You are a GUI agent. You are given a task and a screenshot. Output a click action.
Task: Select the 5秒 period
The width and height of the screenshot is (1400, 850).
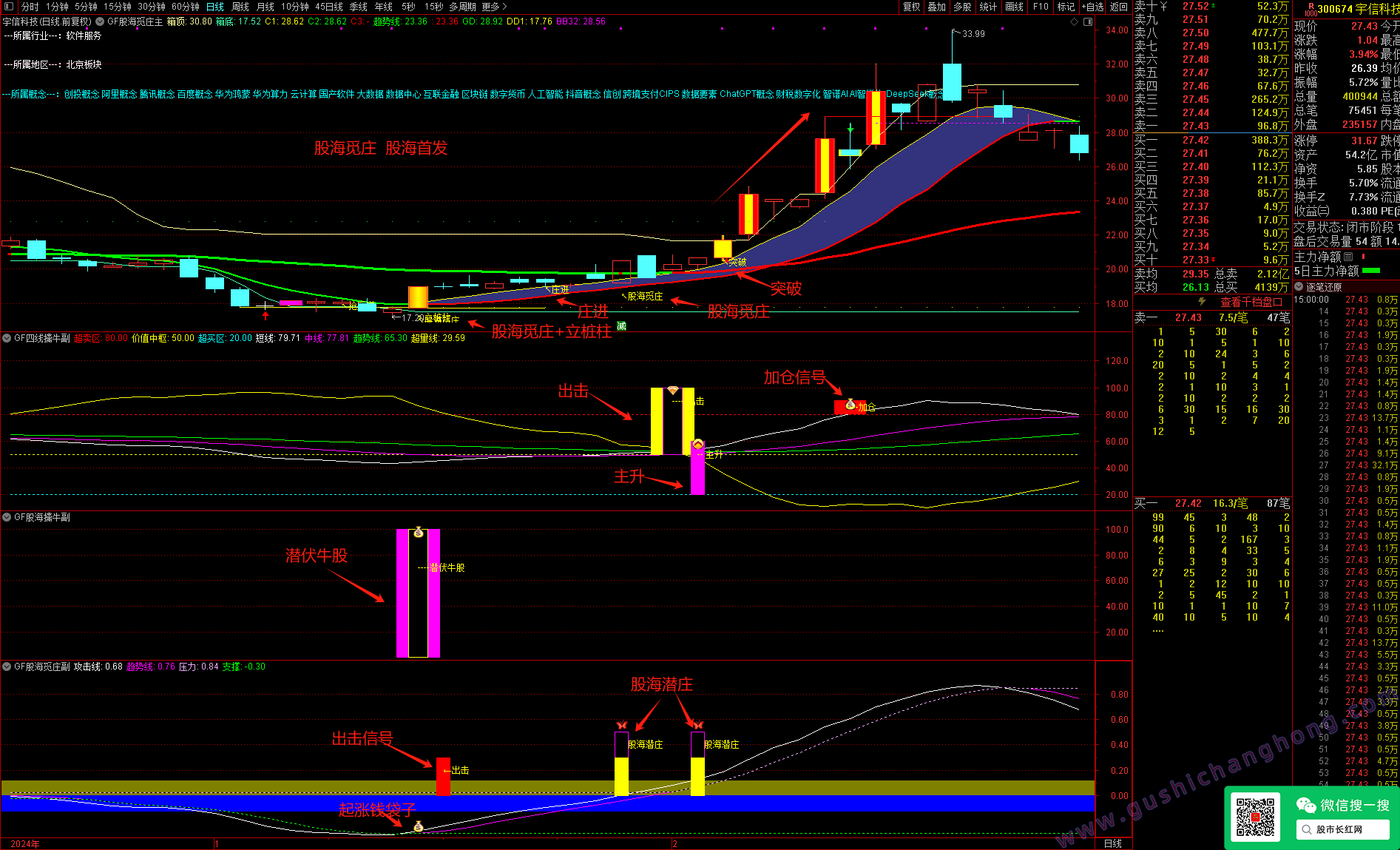408,7
